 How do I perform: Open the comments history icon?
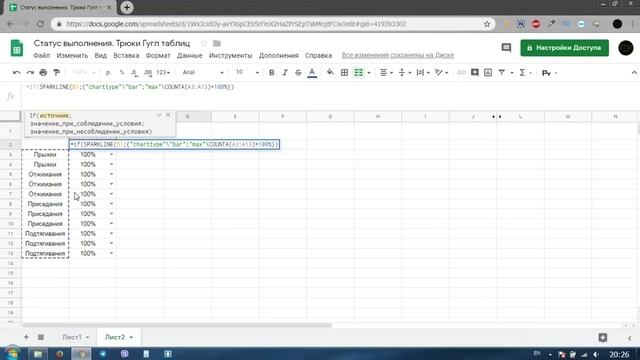[506, 48]
